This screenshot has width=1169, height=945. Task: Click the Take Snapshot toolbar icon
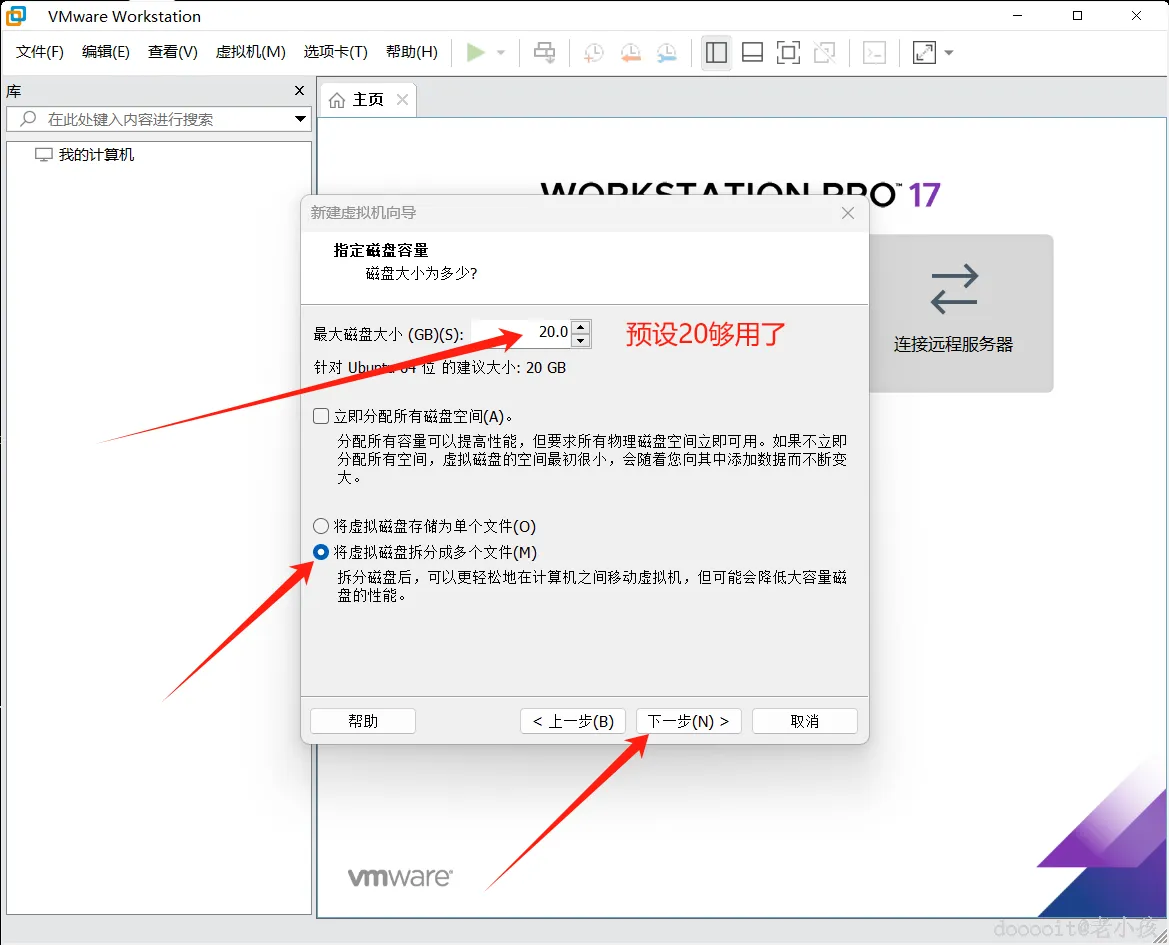594,52
